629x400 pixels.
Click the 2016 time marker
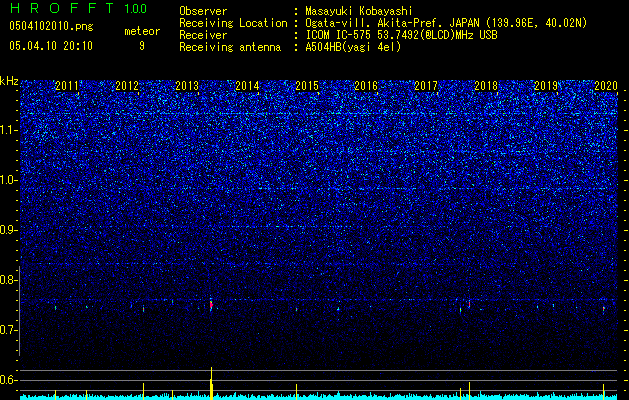[366, 86]
